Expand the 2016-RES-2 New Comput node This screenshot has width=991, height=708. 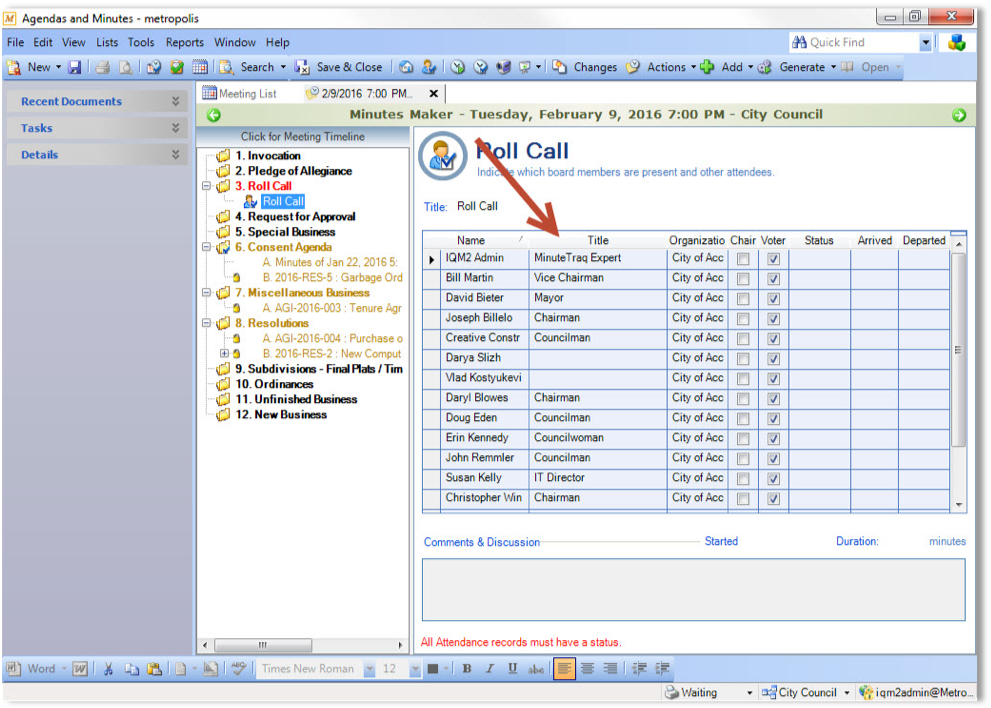coord(224,353)
